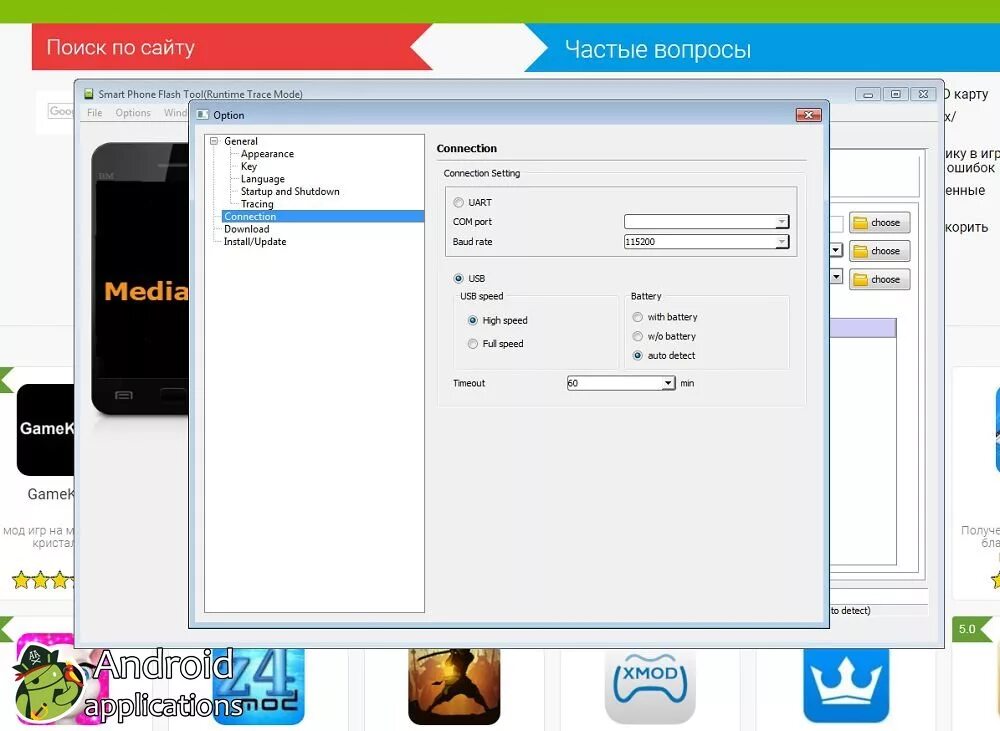Click the Option dialog title icon

[x=202, y=115]
